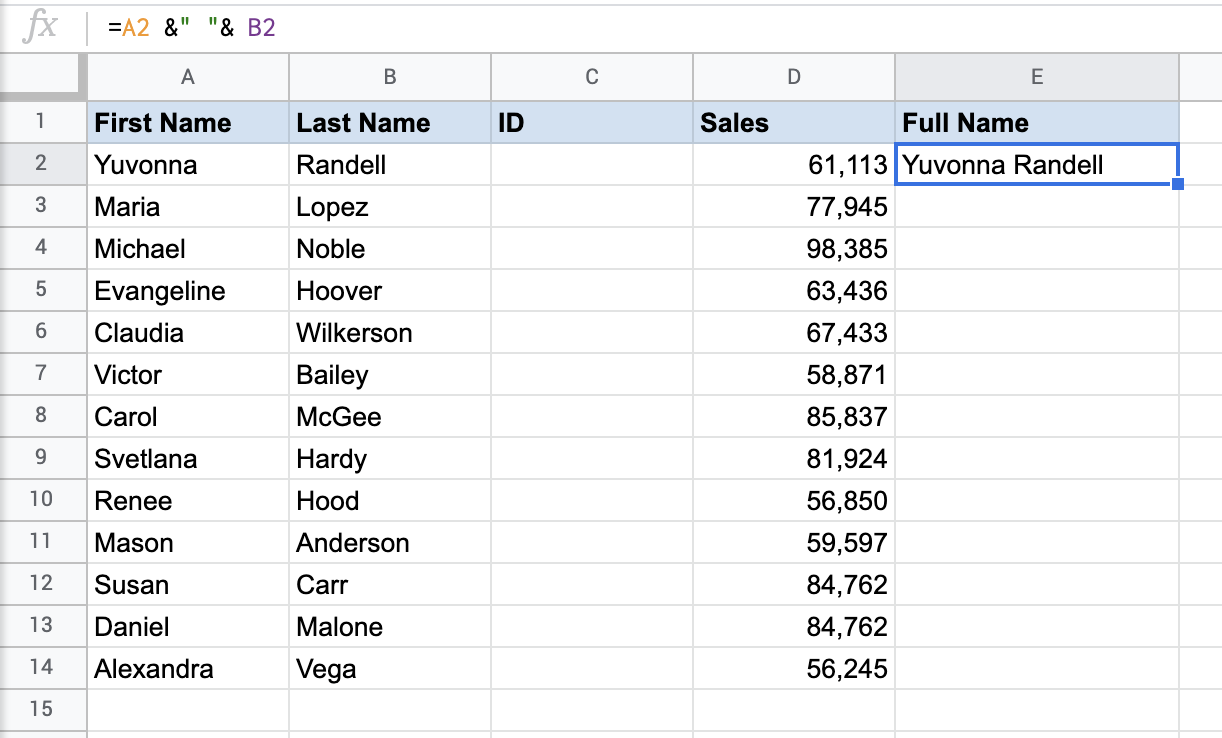Select the cell with Svetlana

(x=188, y=458)
